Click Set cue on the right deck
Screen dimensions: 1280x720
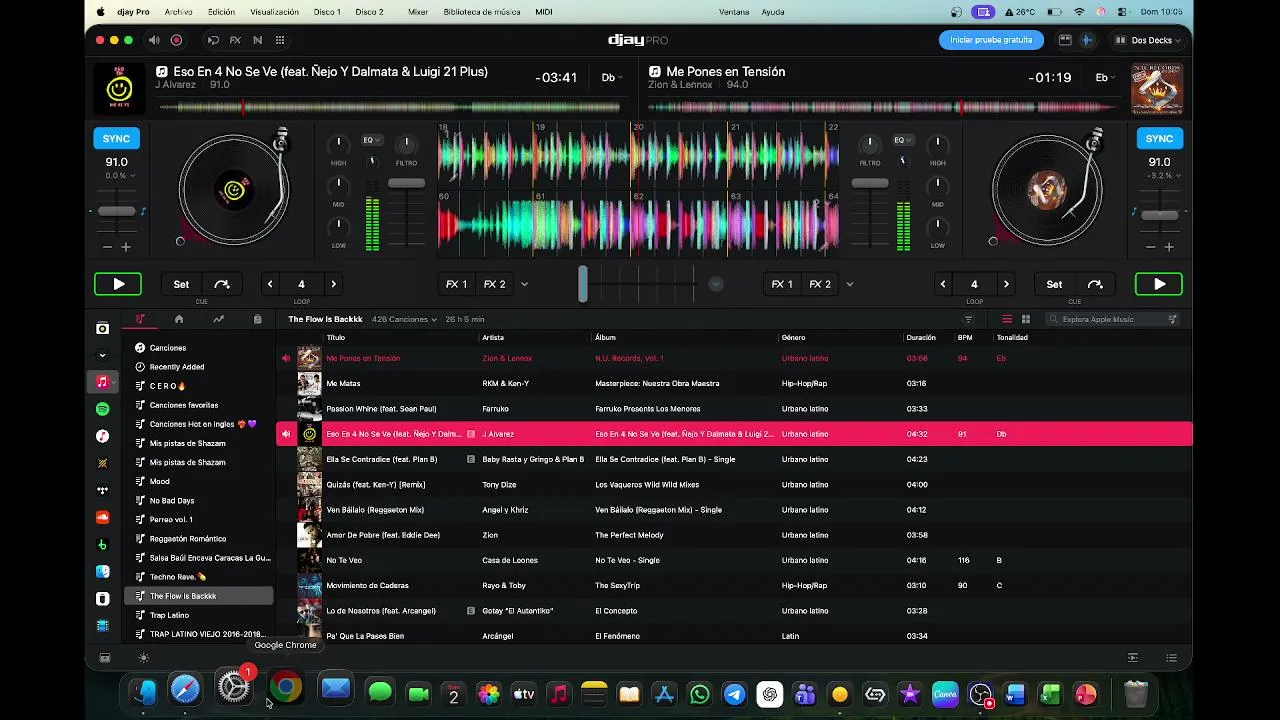pos(1054,284)
